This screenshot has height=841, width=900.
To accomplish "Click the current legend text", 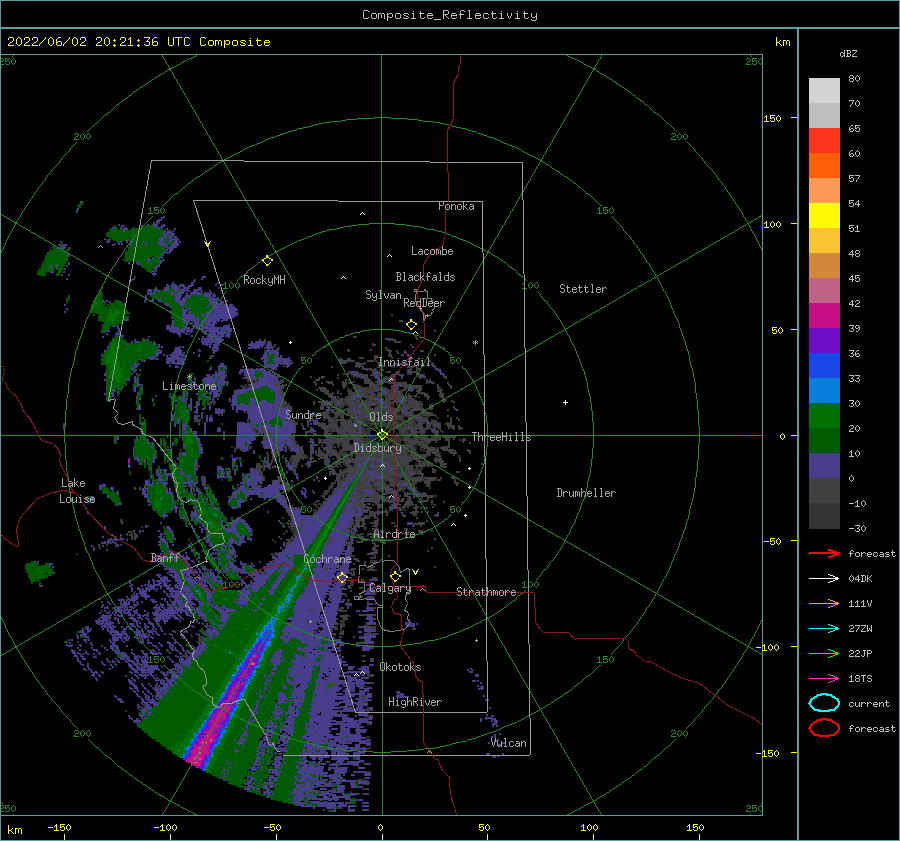I will [x=869, y=704].
